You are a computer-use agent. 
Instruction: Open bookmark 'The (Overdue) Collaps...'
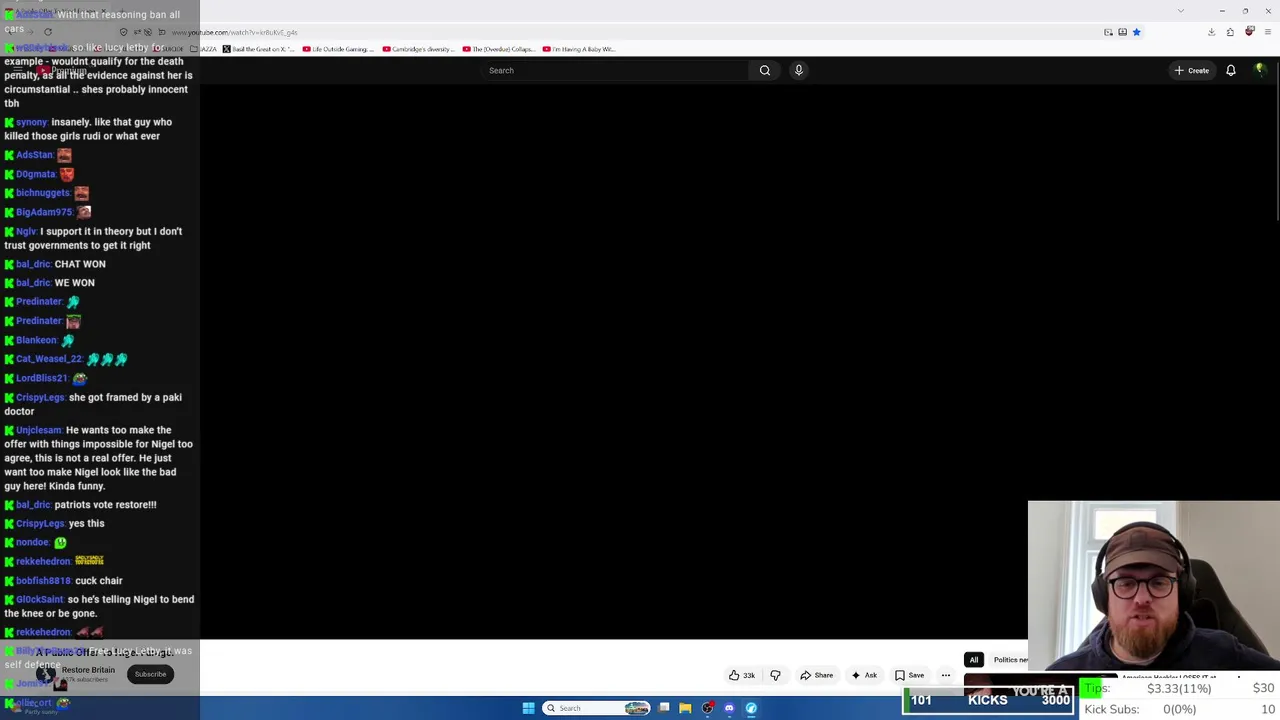(499, 49)
